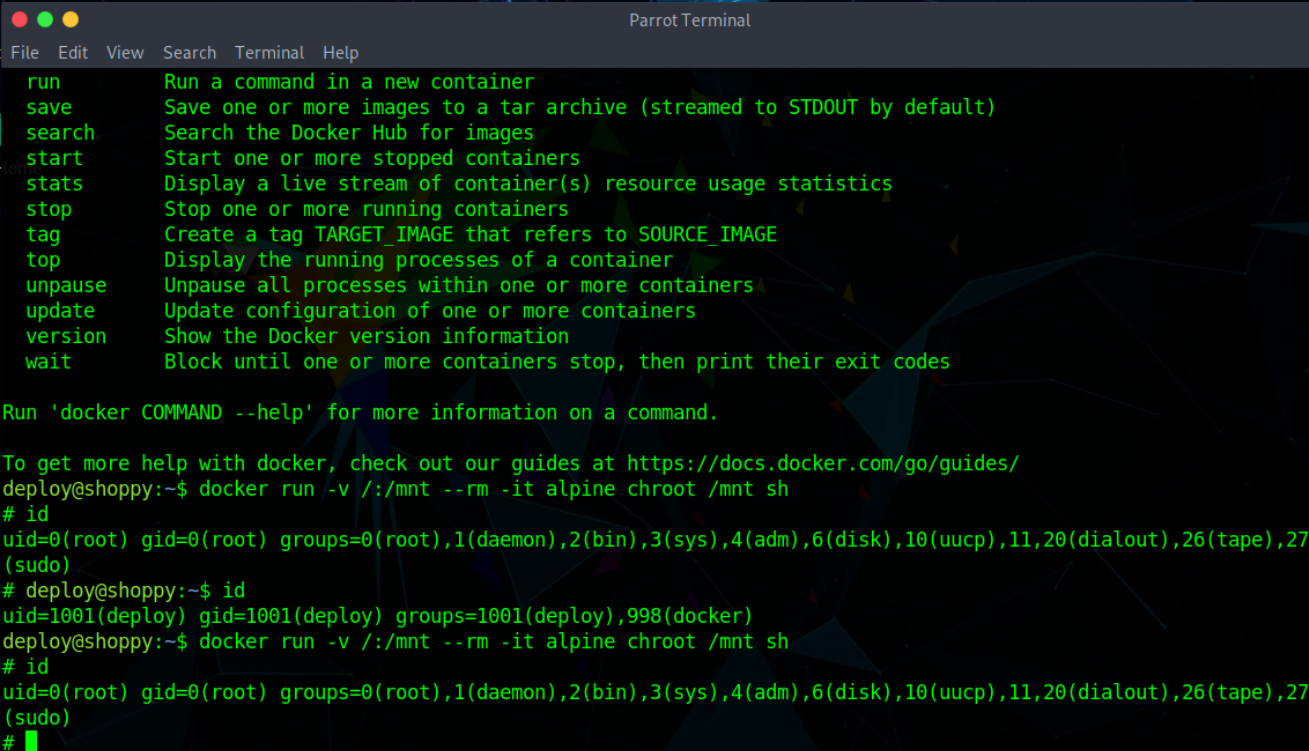
Task: Click the green window button
Action: (x=45, y=19)
